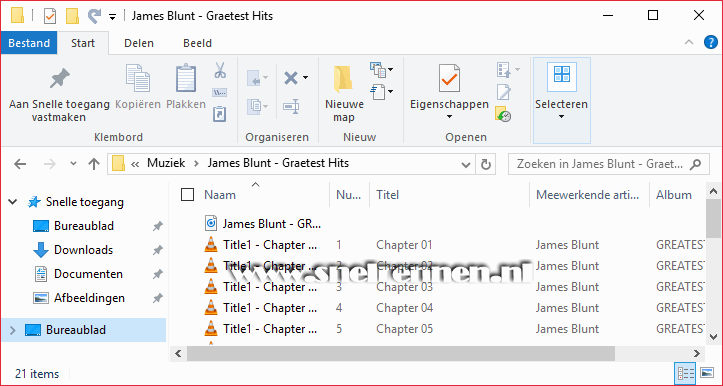Open the Customize Quick Access Toolbar dropdown
This screenshot has height=386, width=723.
(x=113, y=17)
